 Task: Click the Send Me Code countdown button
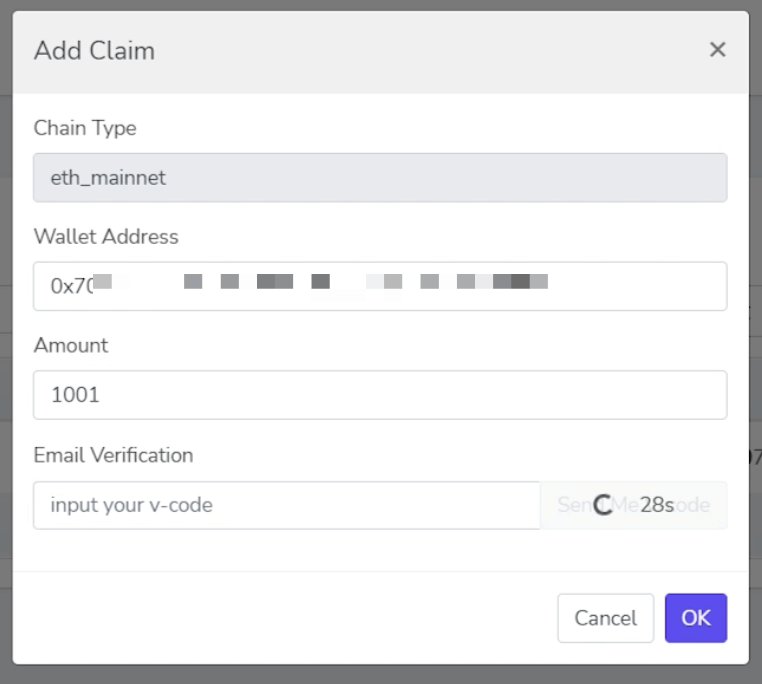click(634, 505)
